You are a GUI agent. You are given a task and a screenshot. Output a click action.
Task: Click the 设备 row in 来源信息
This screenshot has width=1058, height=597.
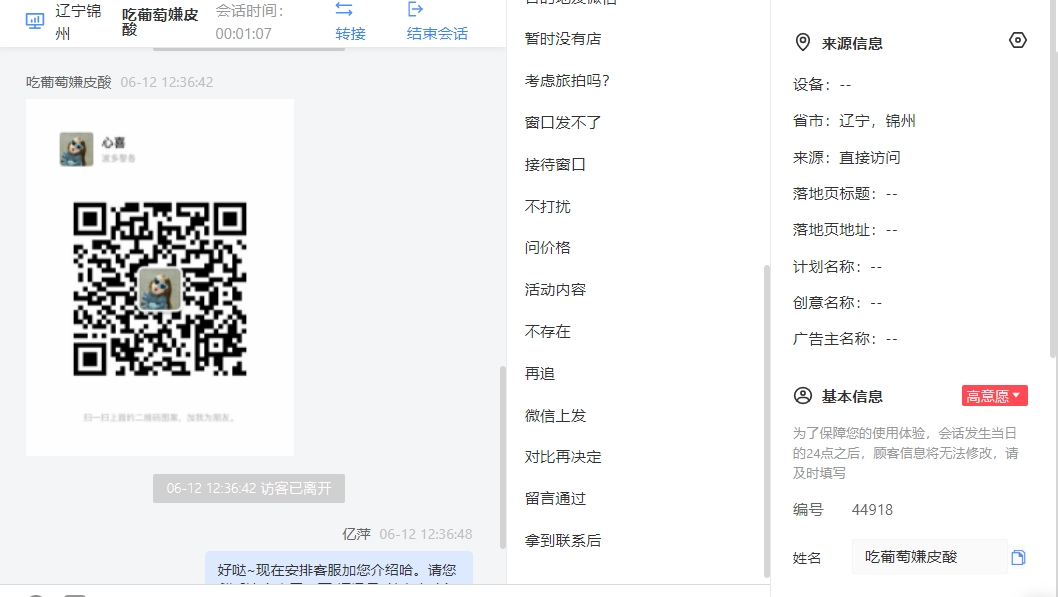coord(823,85)
